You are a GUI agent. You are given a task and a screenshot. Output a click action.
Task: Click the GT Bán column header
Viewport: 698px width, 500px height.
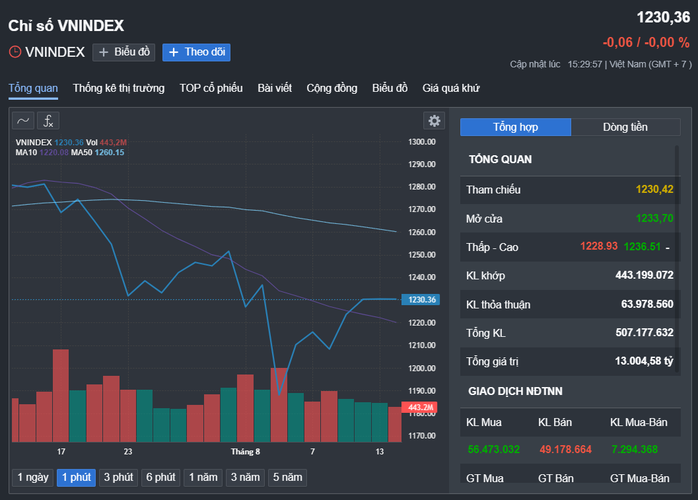556,478
